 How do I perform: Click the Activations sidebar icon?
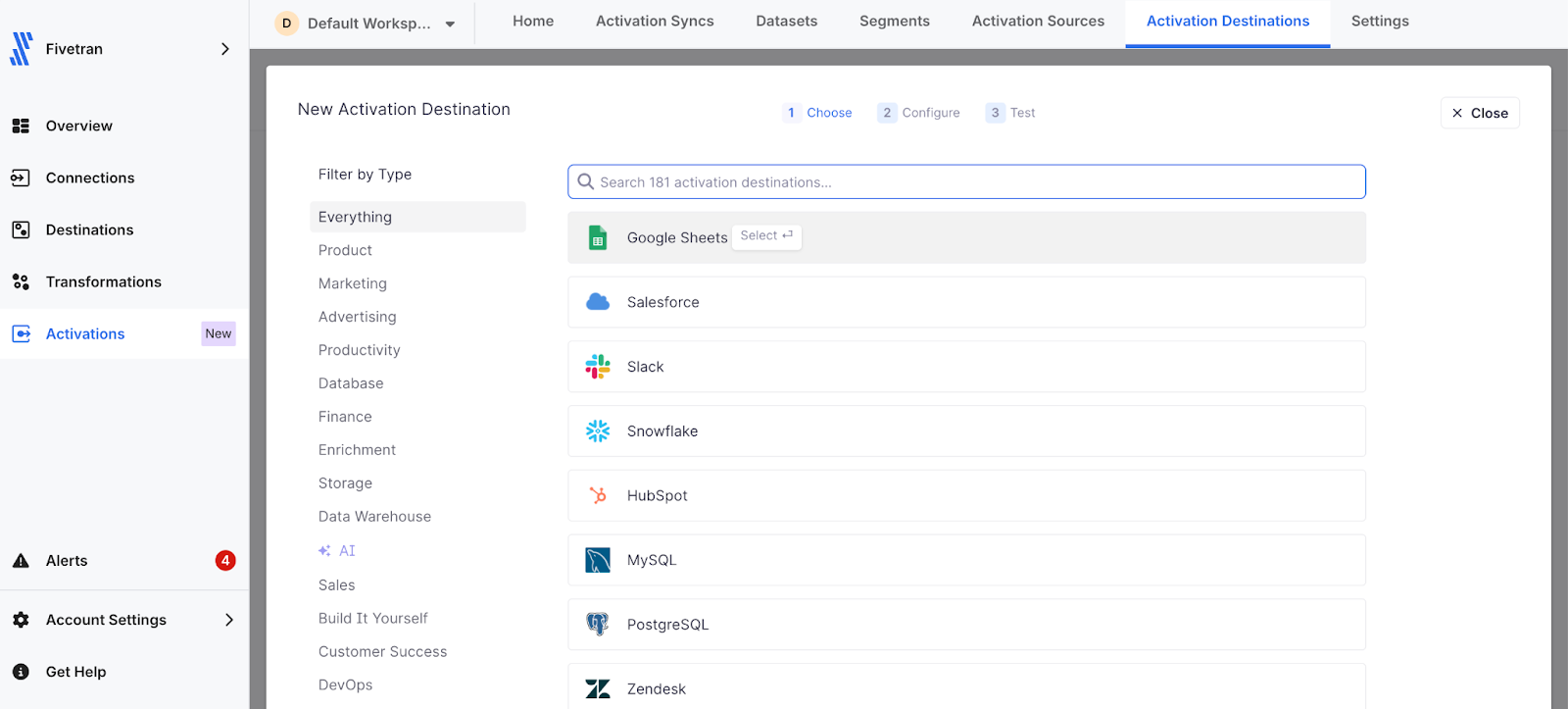pyautogui.click(x=21, y=333)
